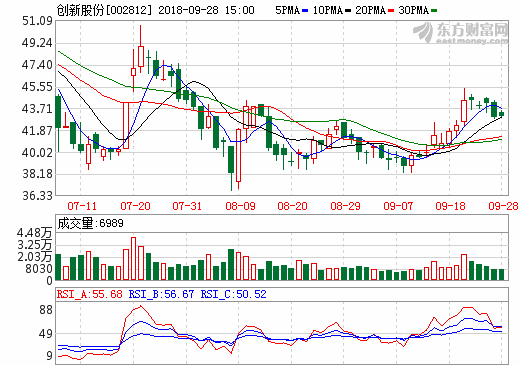Viewport: 520px width, 365px height.
Task: Click the 09-28 date axis label
Action: [503, 206]
